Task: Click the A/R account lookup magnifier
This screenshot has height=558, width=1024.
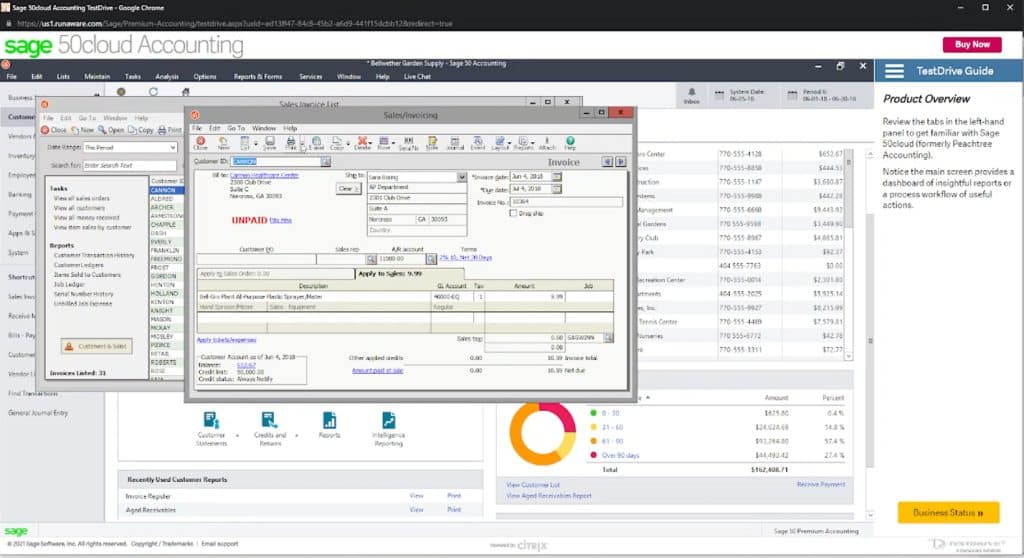Action: coord(431,259)
